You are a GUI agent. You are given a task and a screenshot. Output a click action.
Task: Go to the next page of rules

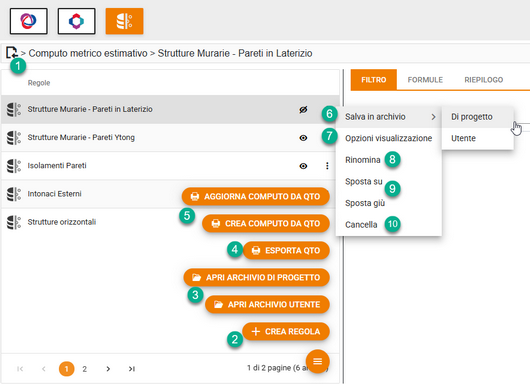108,368
